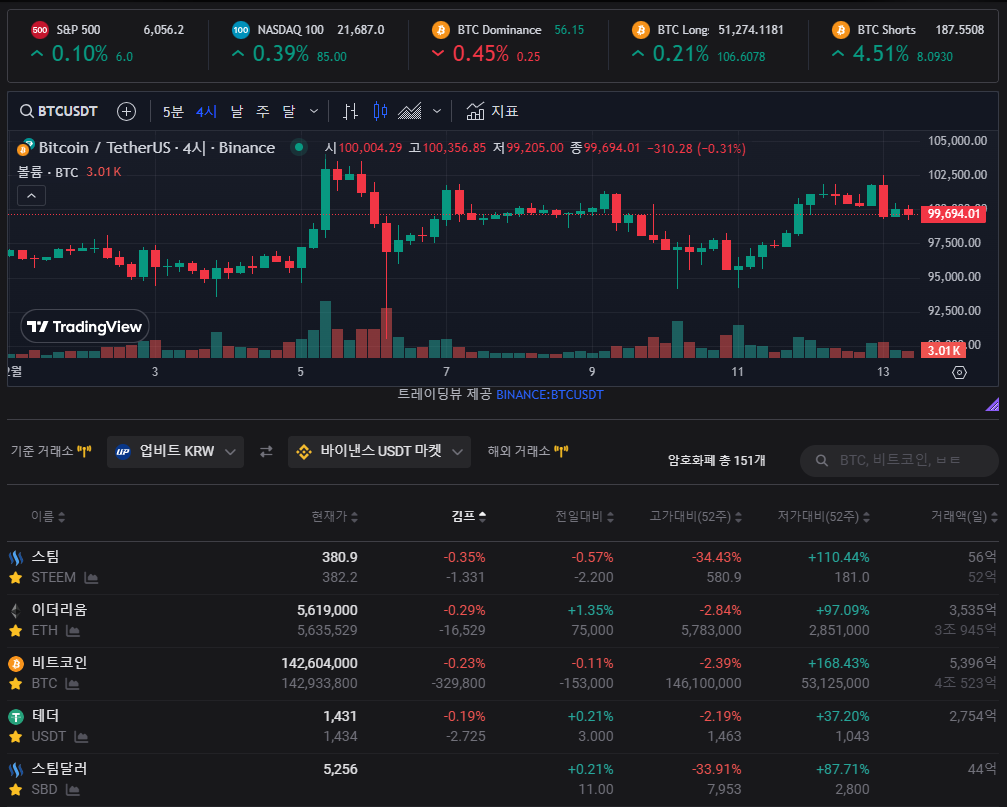Click the add symbol plus icon

pos(127,111)
